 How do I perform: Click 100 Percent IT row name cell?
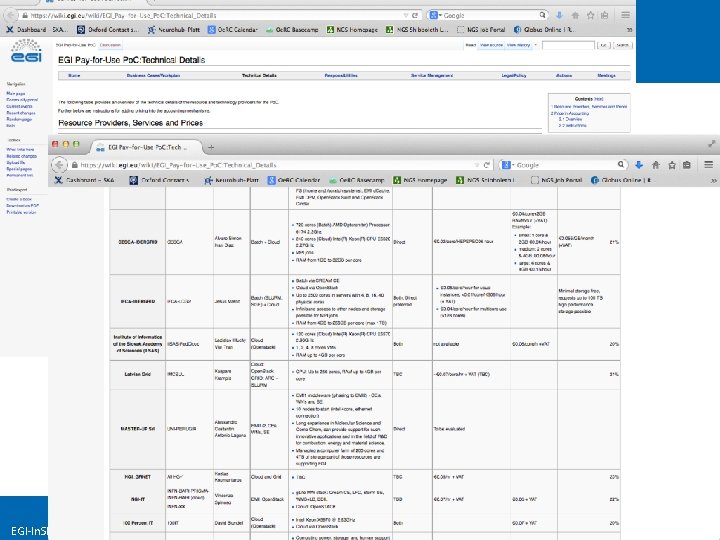pos(138,523)
